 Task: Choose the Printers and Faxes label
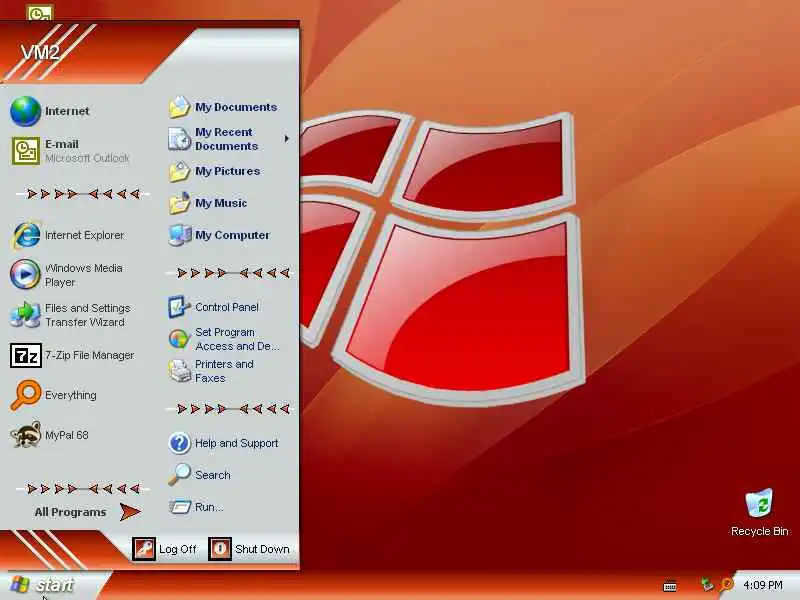pos(224,371)
